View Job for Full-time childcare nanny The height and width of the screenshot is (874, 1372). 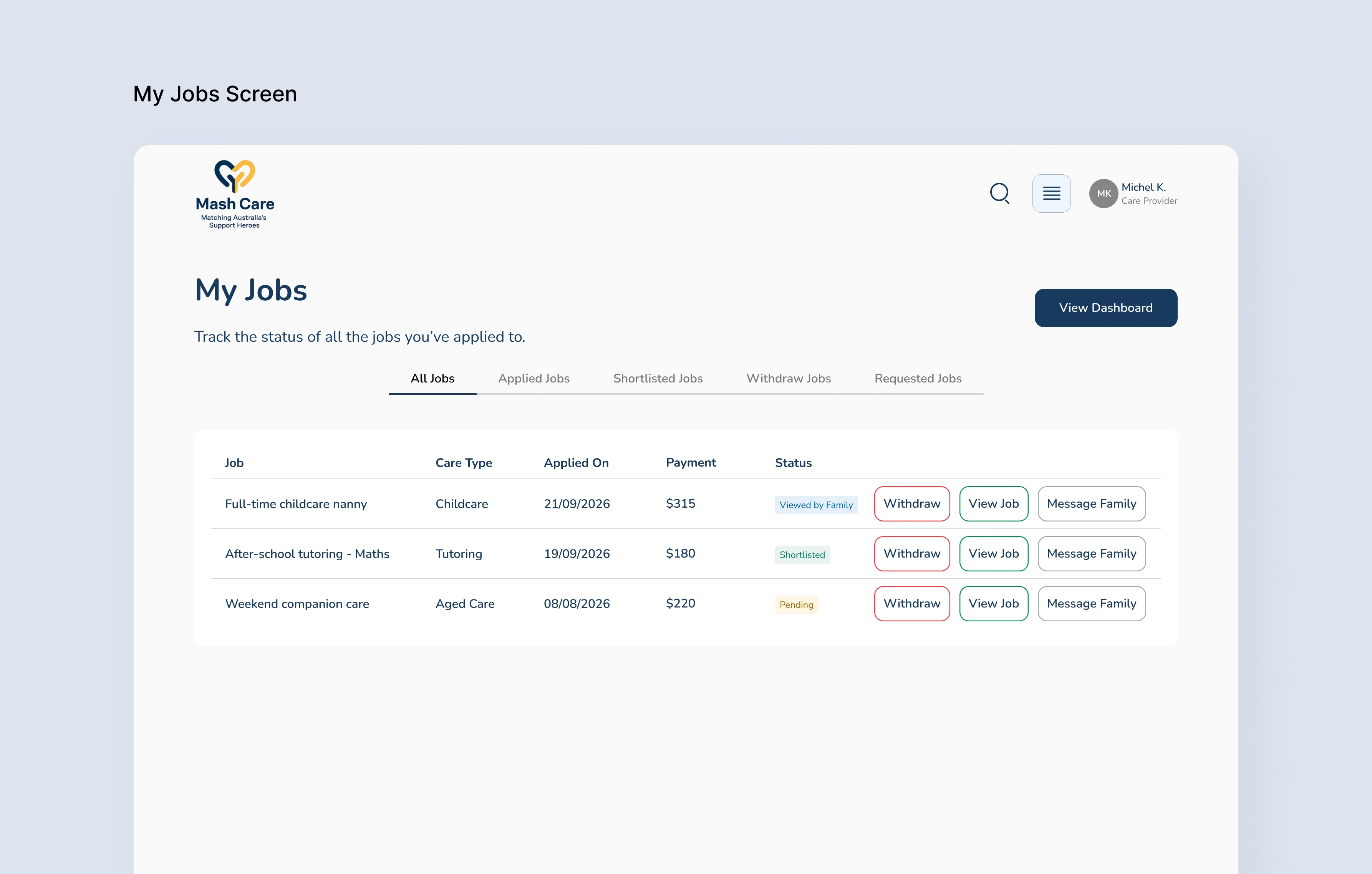point(994,504)
